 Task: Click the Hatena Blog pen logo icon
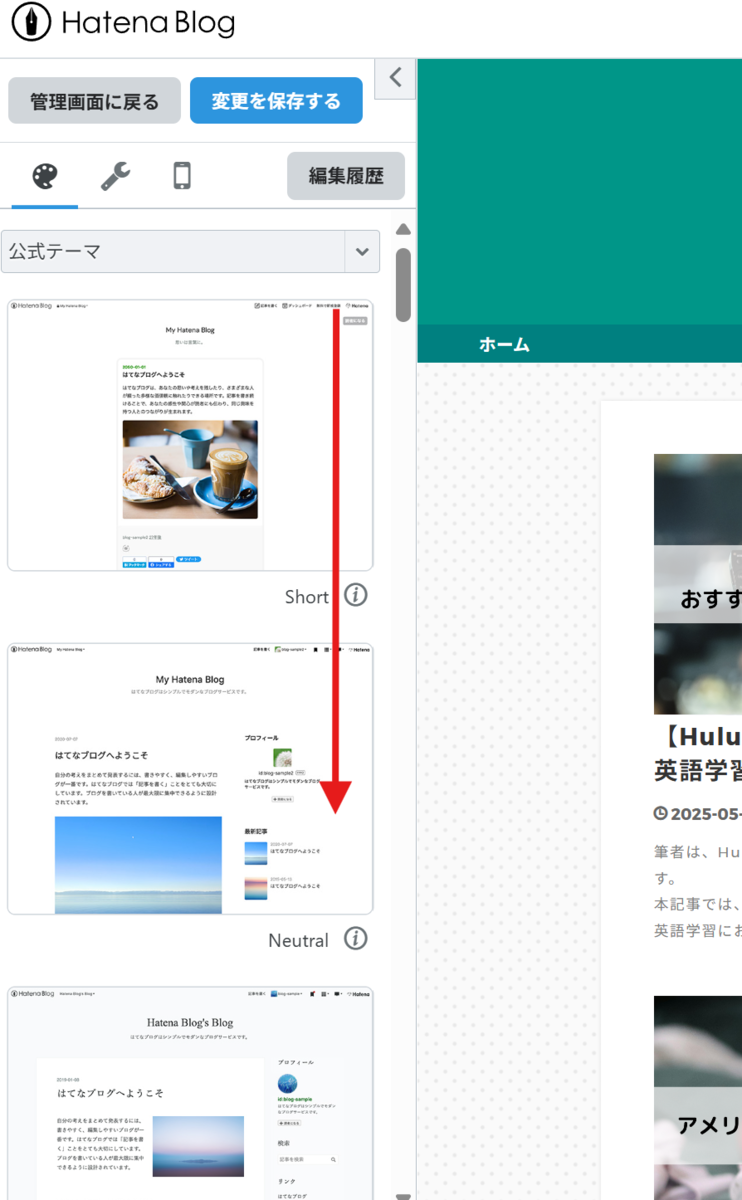click(x=31, y=23)
